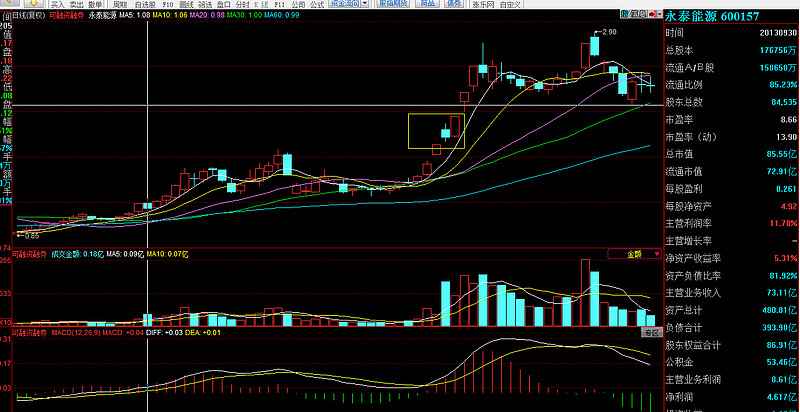Click the 流通比例 85.23% row
This screenshot has height=412, width=800.
[x=731, y=85]
